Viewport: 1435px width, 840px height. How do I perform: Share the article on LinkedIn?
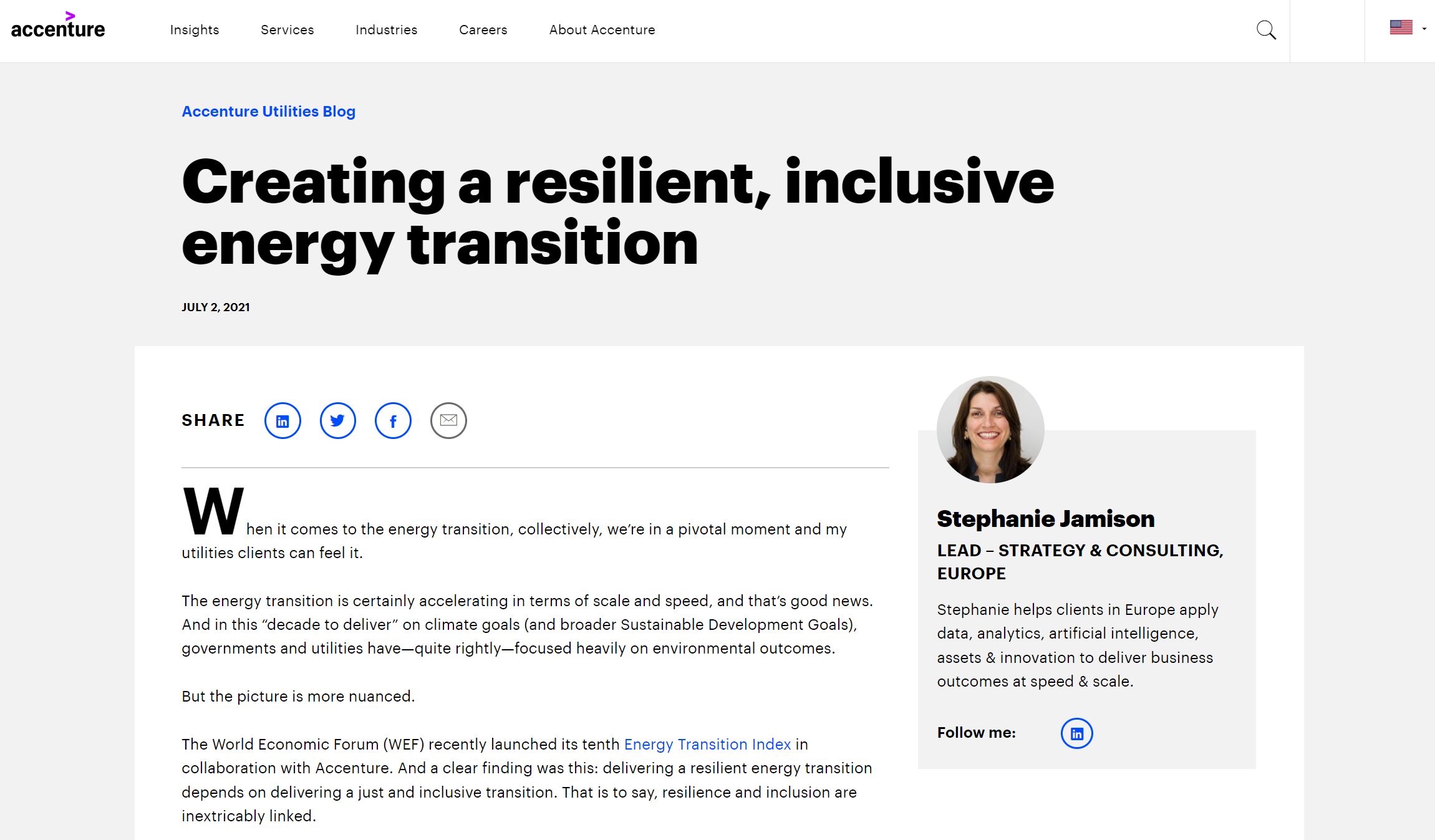[283, 420]
